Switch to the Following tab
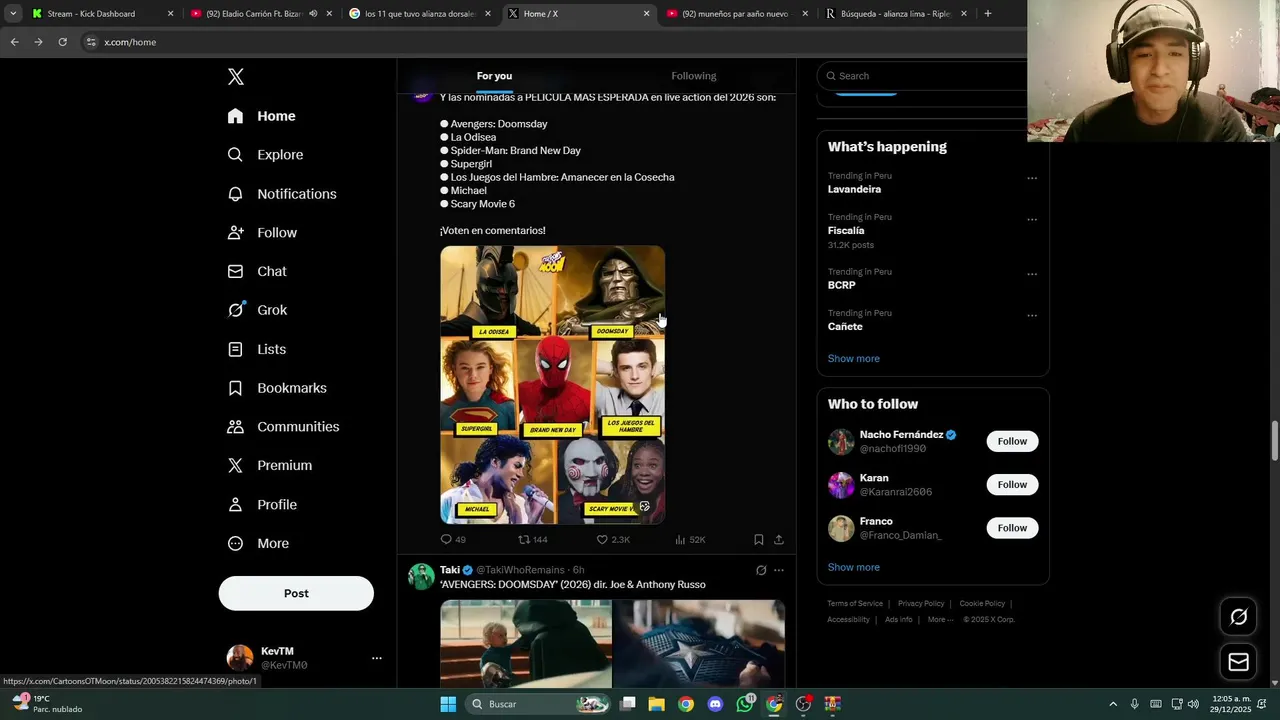This screenshot has height=720, width=1280. (694, 76)
